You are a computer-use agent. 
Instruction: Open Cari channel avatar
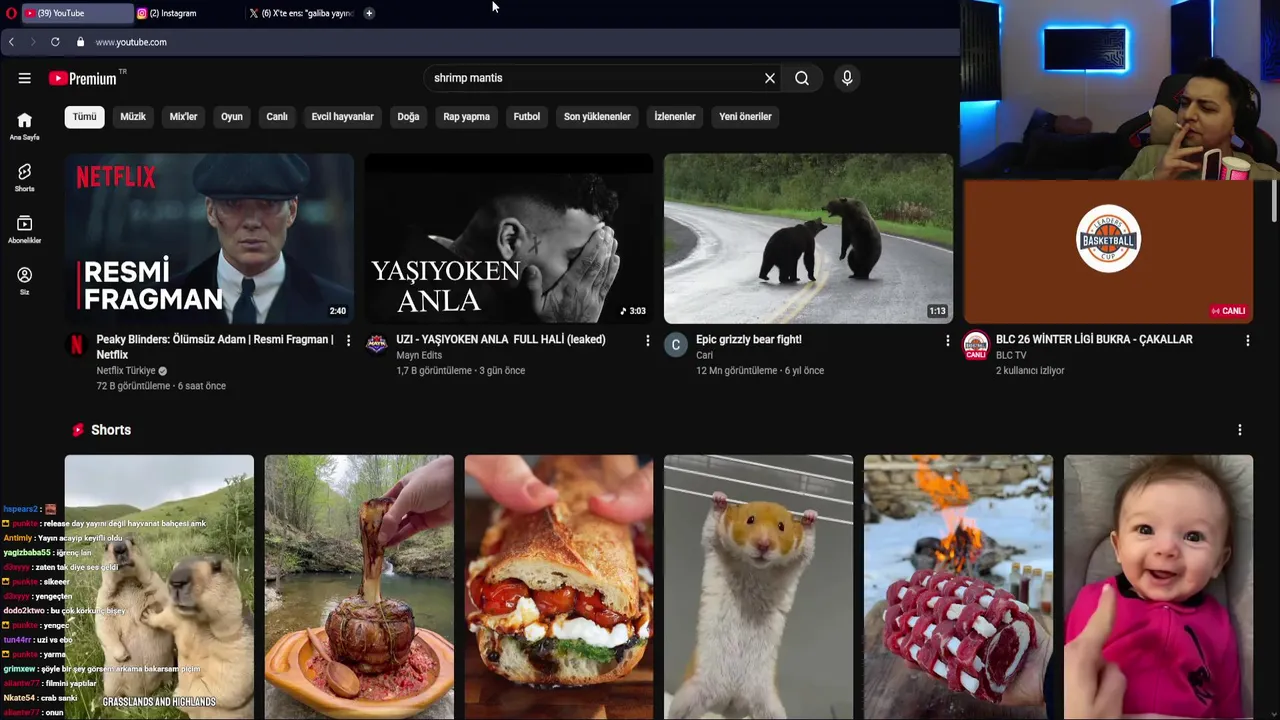tap(676, 345)
